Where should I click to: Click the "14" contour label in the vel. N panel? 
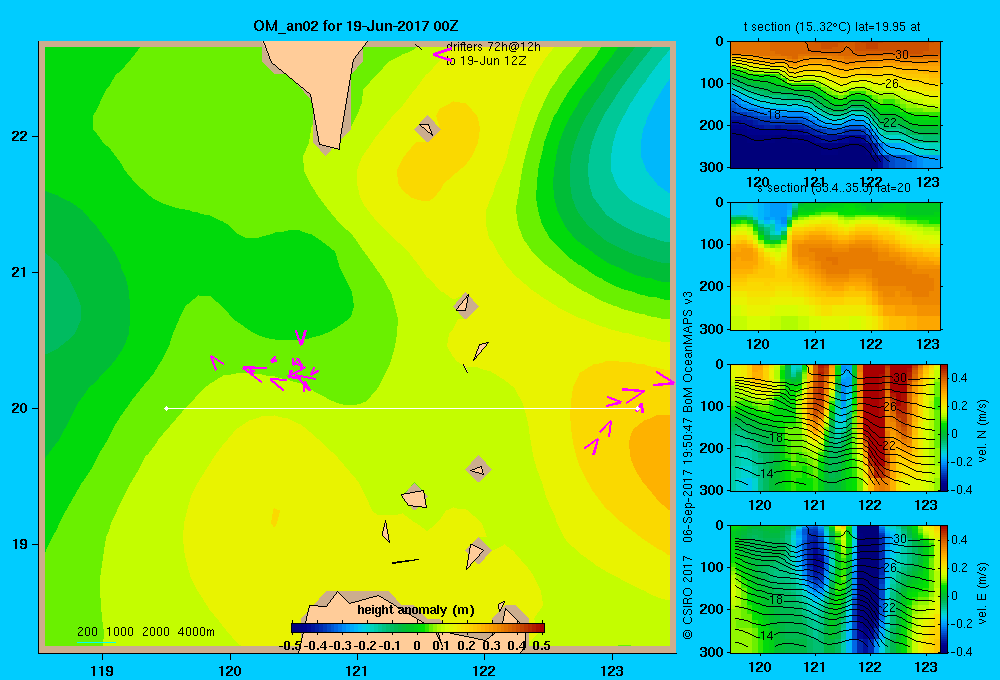(x=767, y=474)
